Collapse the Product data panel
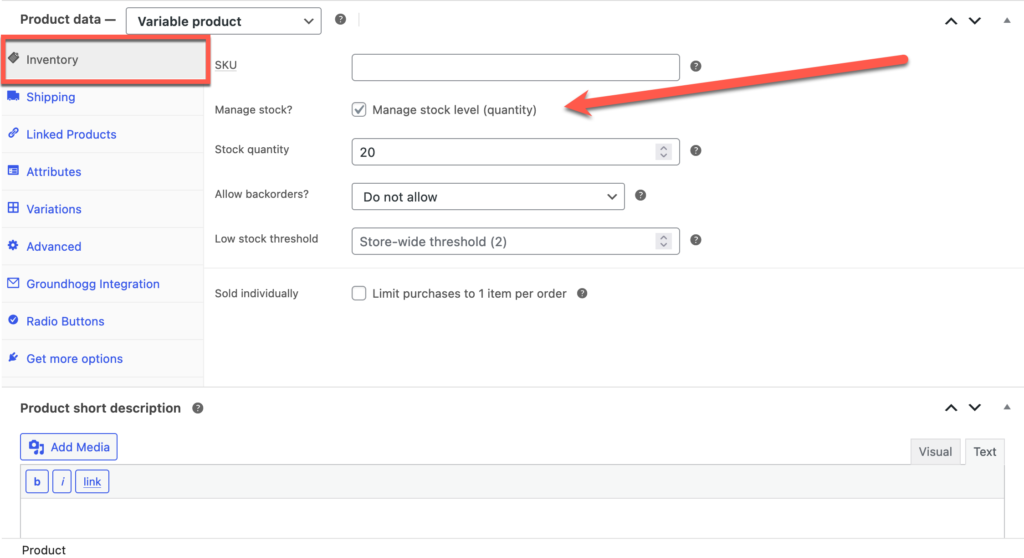Screen dimensions: 1024x558 point(1006,21)
